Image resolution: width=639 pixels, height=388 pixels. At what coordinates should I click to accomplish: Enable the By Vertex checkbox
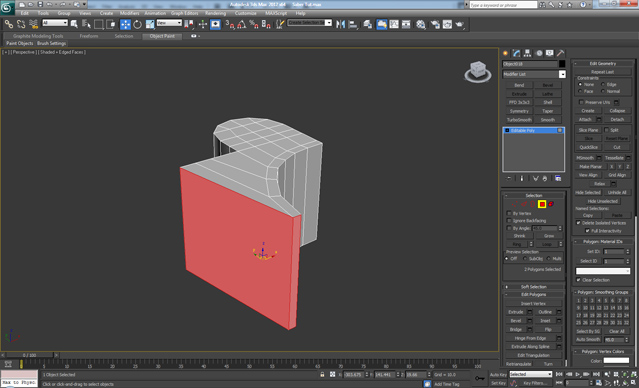[x=509, y=213]
